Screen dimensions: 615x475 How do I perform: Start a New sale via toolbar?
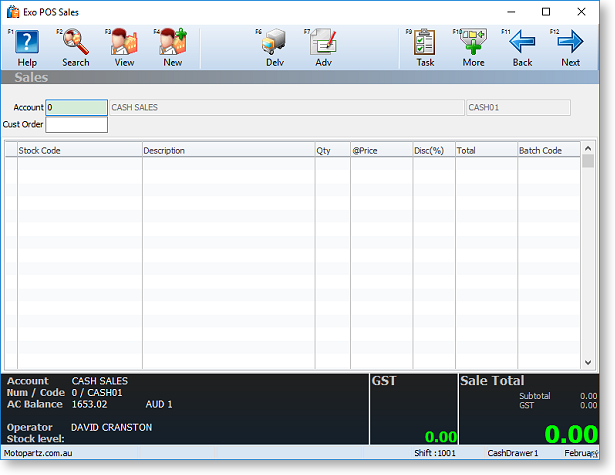click(x=173, y=44)
